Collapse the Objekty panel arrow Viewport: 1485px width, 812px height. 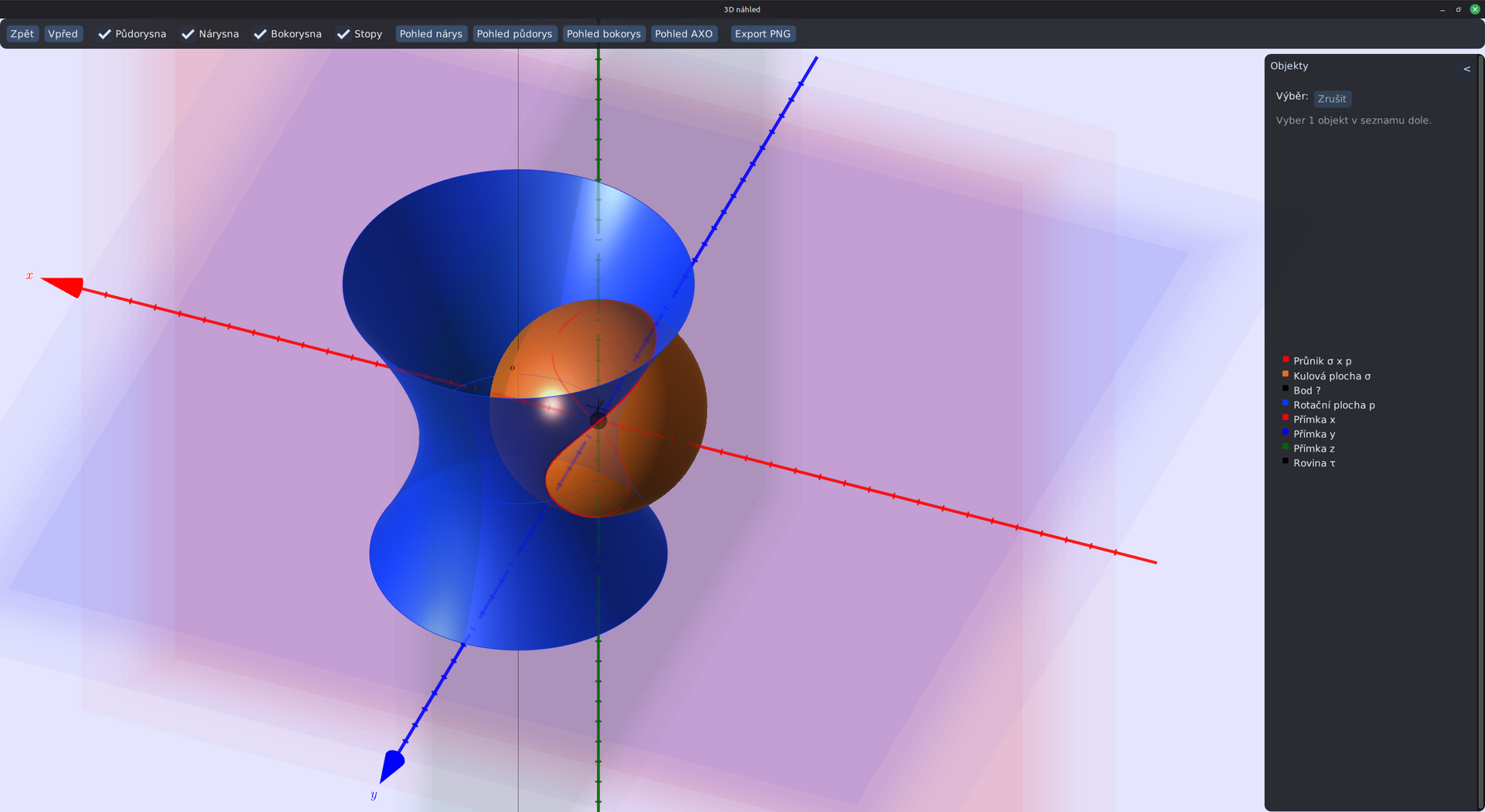(1466, 69)
